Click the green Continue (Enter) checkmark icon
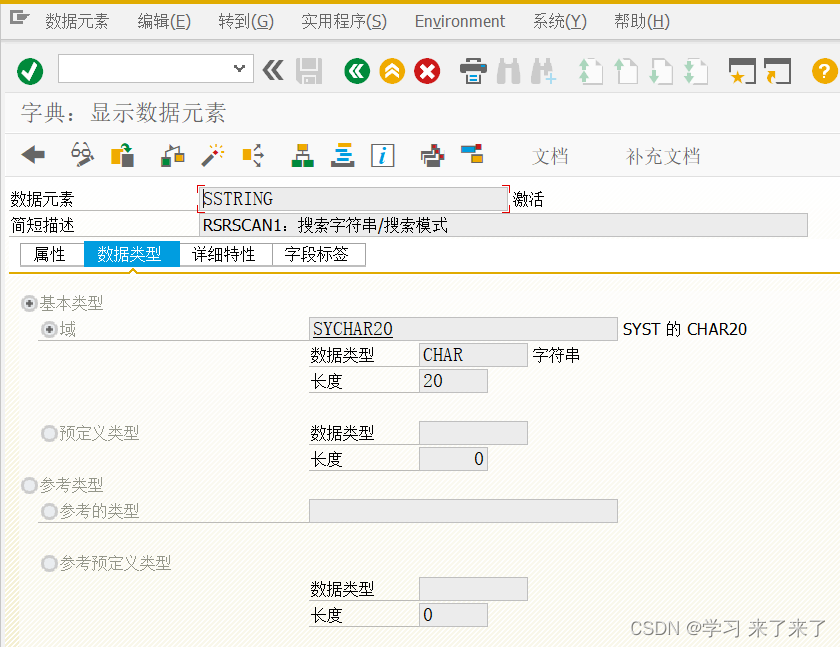 (28, 71)
